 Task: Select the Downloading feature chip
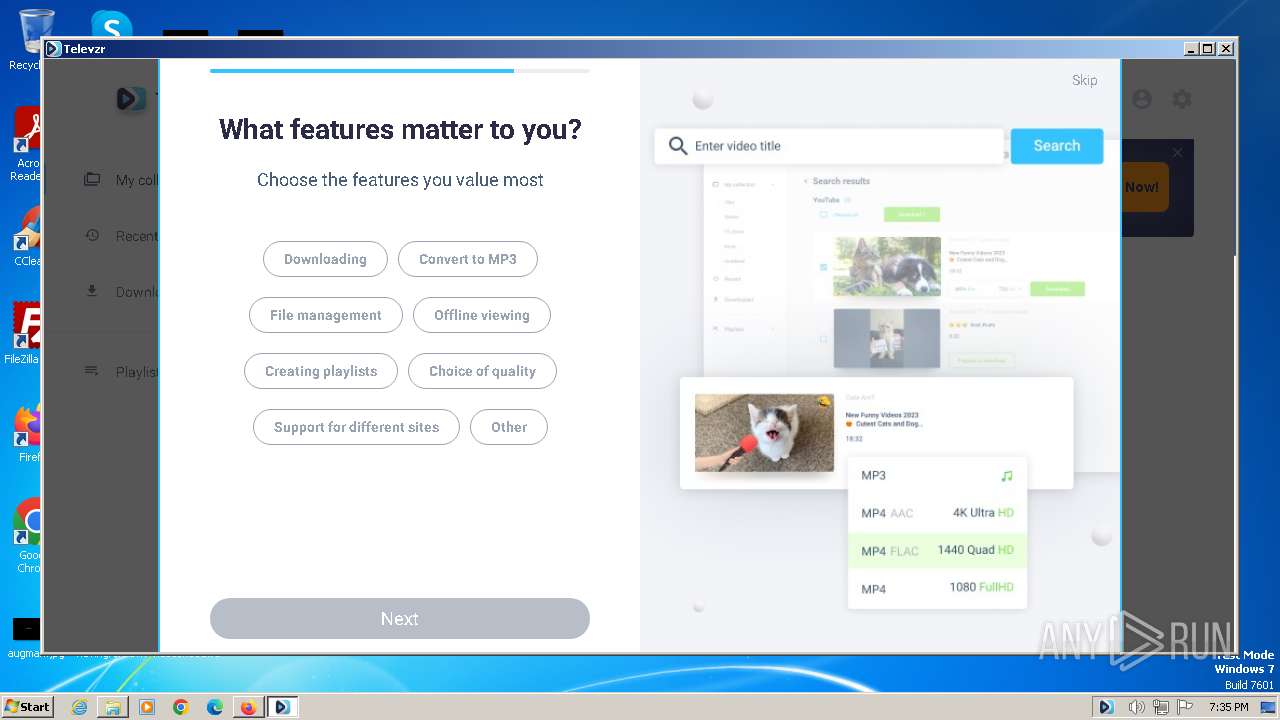coord(325,259)
